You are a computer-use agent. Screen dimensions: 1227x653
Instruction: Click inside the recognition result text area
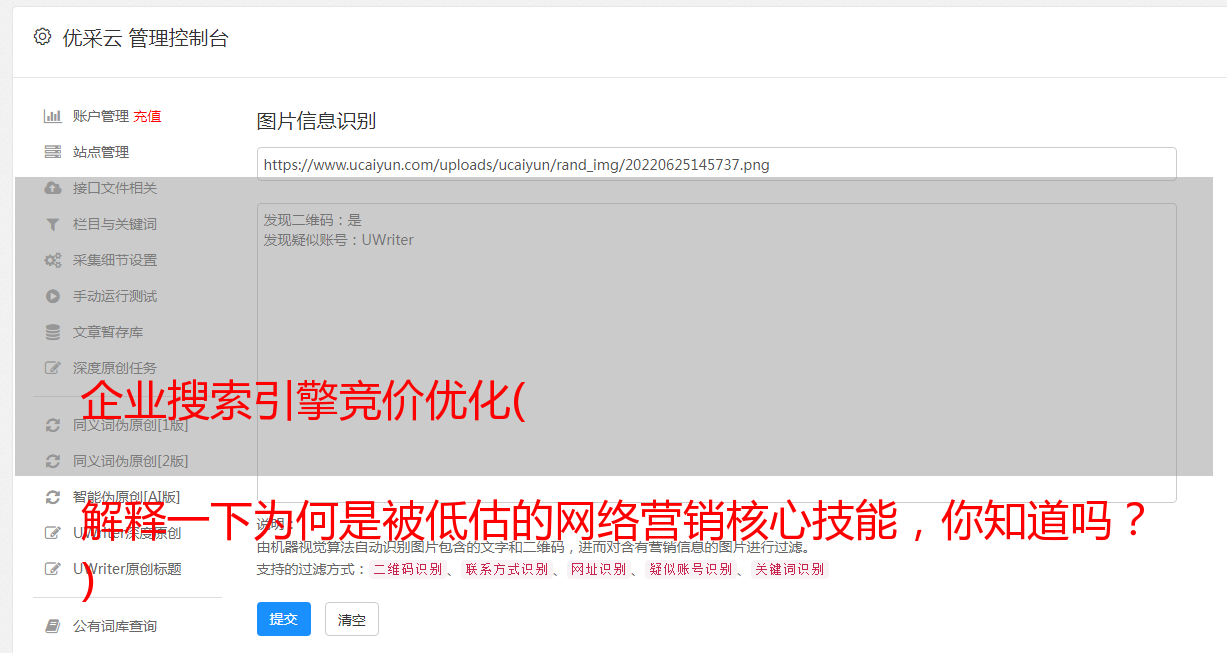pos(716,353)
